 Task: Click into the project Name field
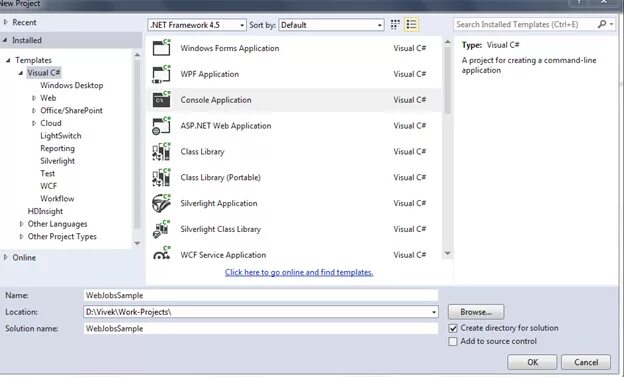pos(261,295)
